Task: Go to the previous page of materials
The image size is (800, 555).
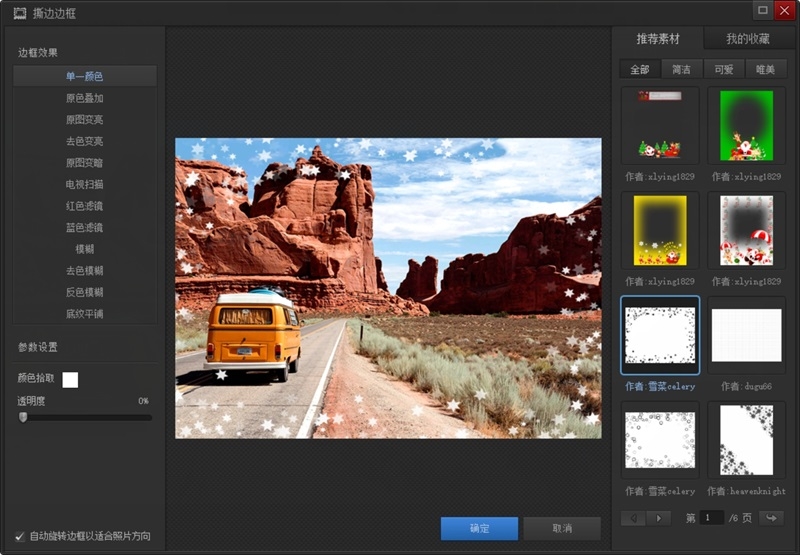Action: click(634, 518)
